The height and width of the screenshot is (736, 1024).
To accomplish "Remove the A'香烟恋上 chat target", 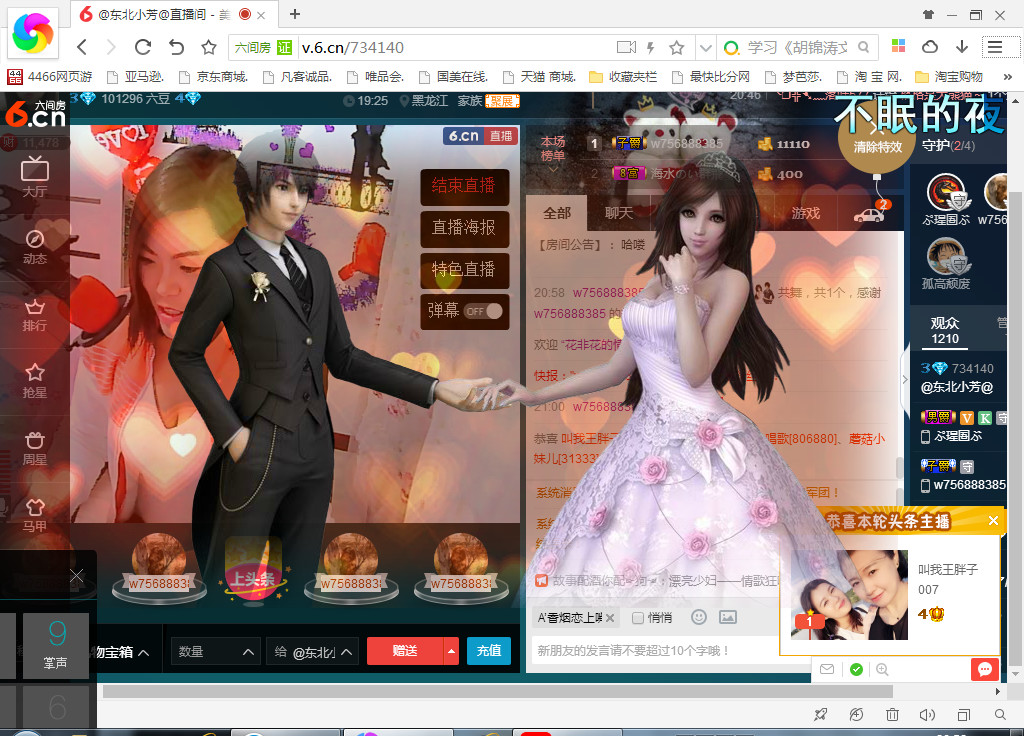I will [x=610, y=618].
